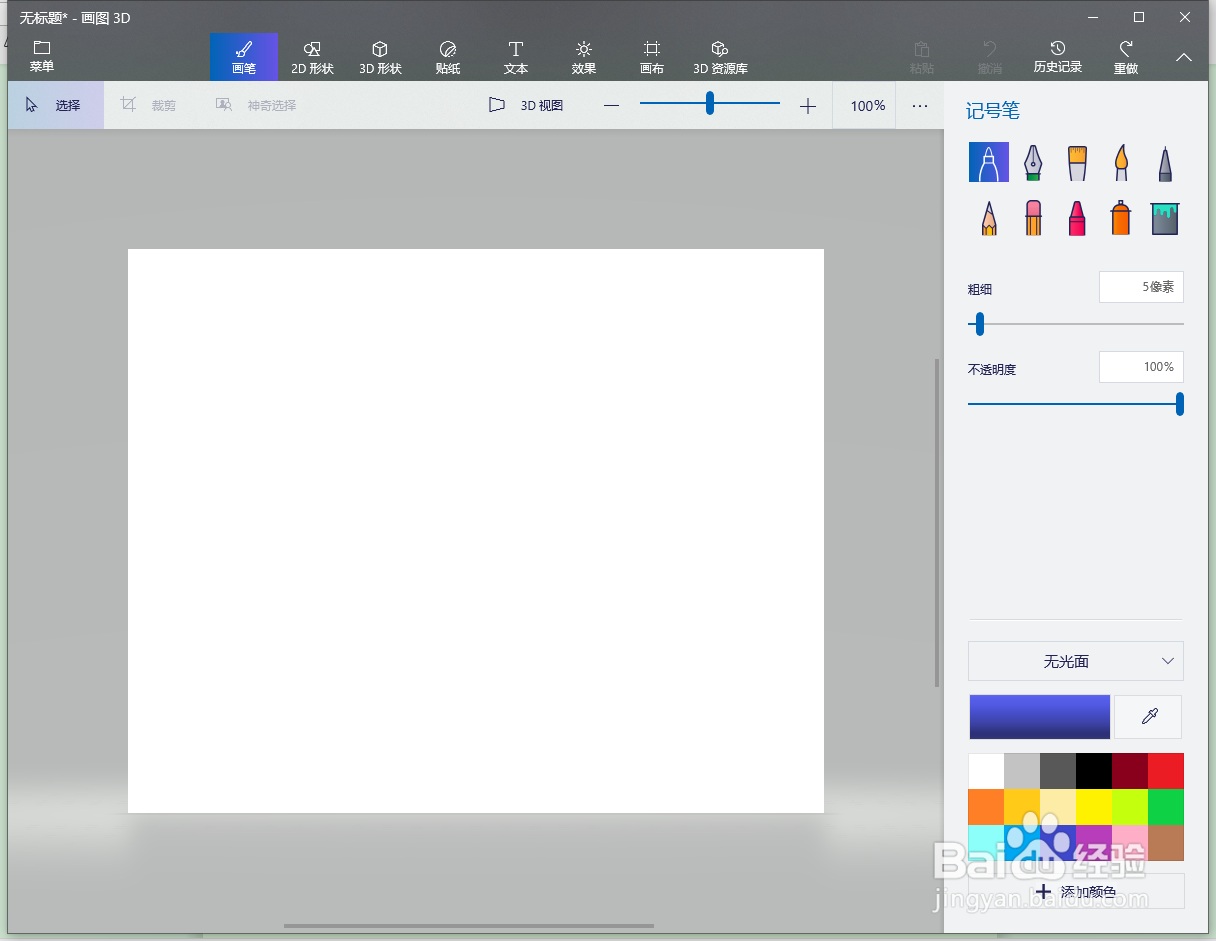Switch to the 2D 形状 tab
This screenshot has height=941, width=1216.
(312, 57)
